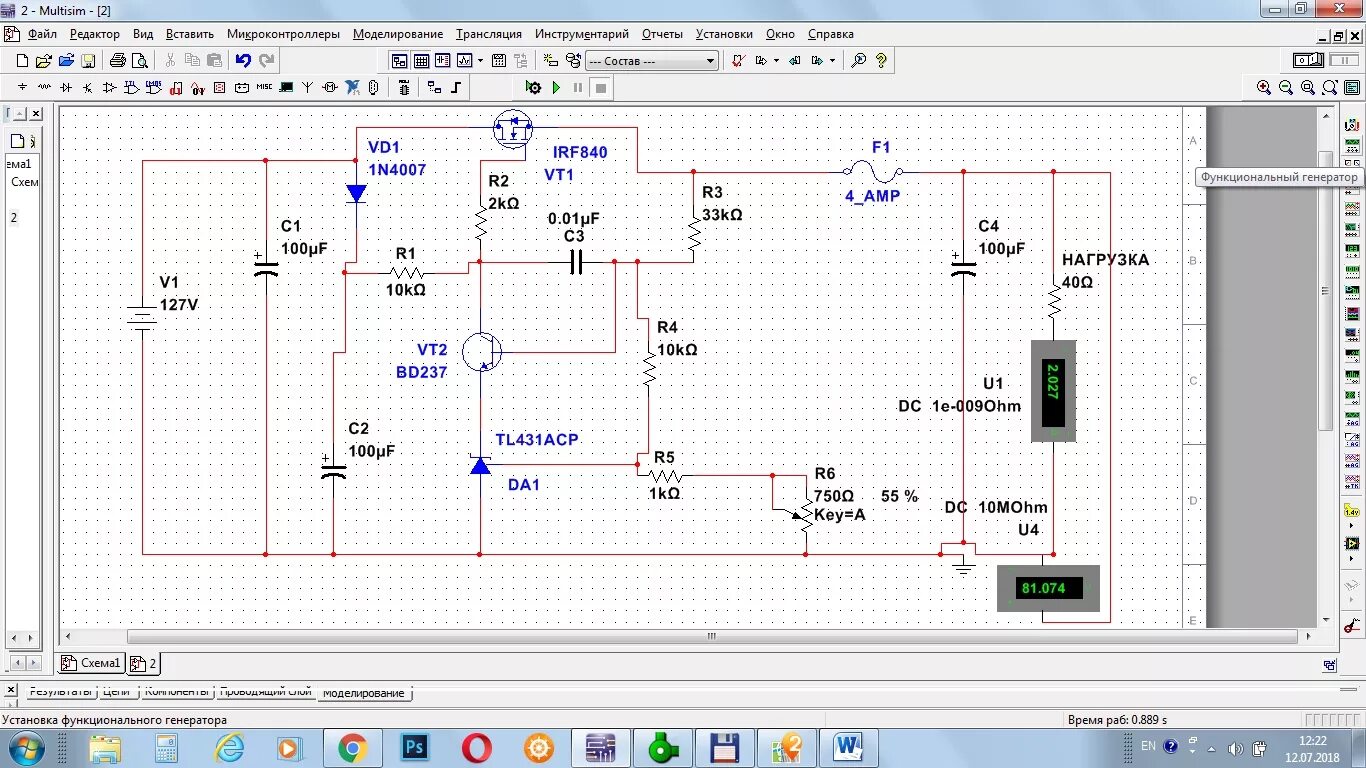The height and width of the screenshot is (768, 1366).
Task: Undo the last action
Action: pyautogui.click(x=243, y=60)
